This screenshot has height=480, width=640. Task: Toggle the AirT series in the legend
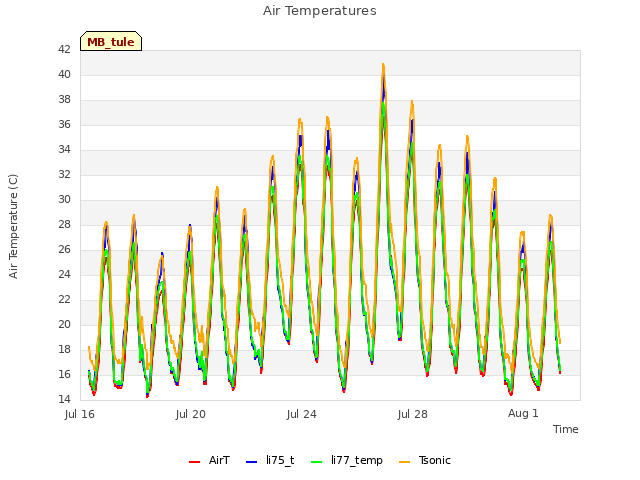click(x=209, y=460)
